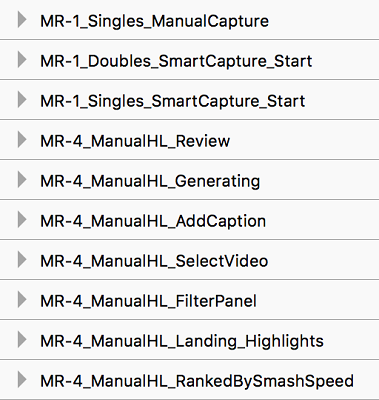The width and height of the screenshot is (379, 400).
Task: Select the MR-1_Singles_ManualCapture row
Action: 189,20
